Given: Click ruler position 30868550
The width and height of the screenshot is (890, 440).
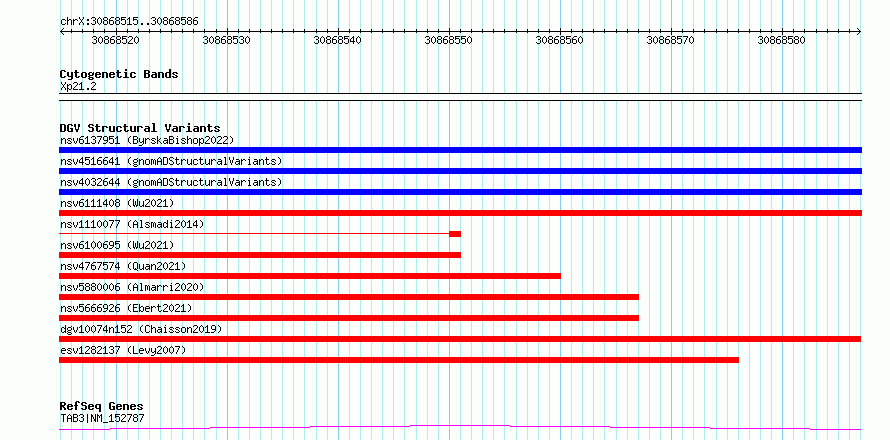Looking at the screenshot, I should [449, 41].
